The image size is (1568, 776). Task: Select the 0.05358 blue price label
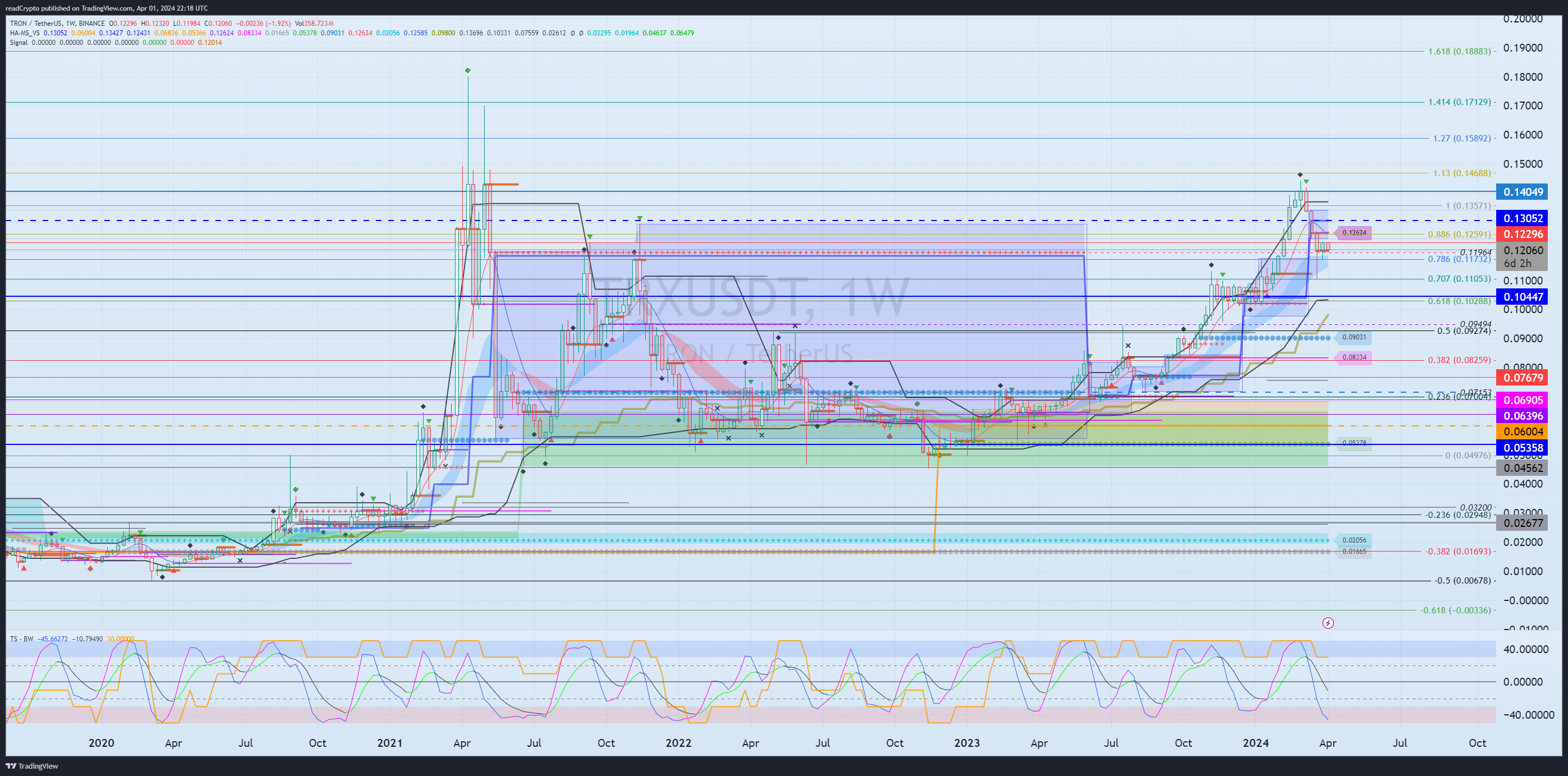1523,447
